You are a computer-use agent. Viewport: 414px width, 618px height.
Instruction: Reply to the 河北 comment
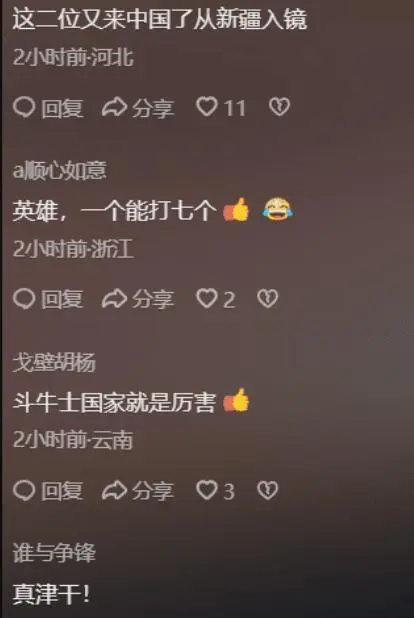coord(48,108)
